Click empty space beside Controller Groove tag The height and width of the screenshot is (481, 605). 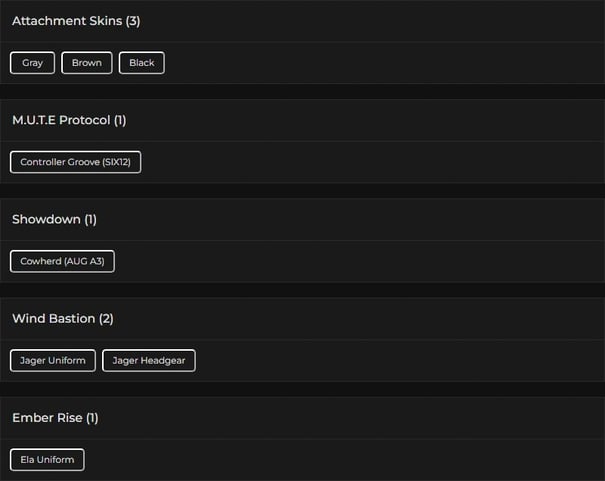click(370, 162)
